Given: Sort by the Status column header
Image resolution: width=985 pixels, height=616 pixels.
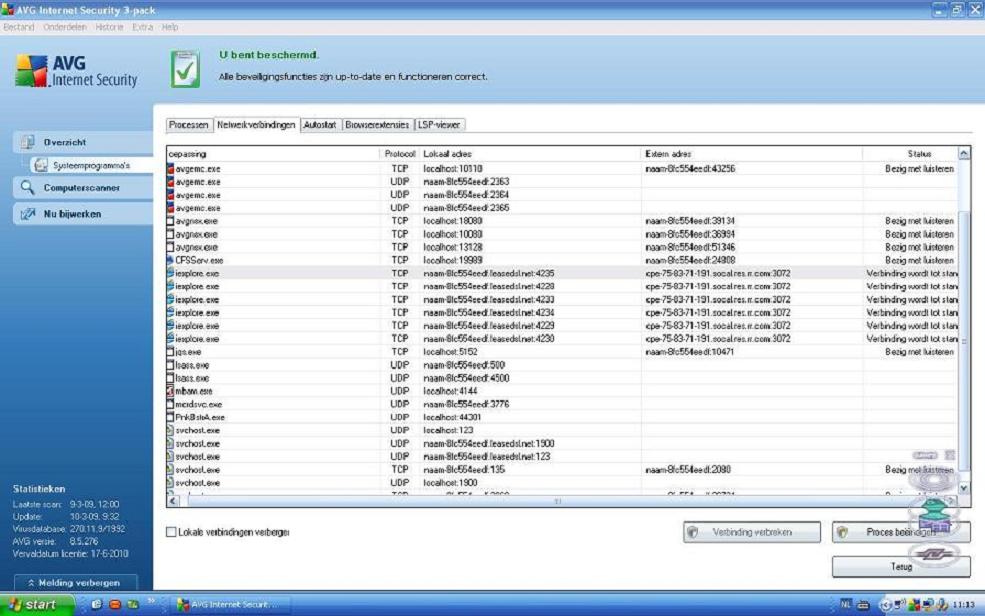Looking at the screenshot, I should pos(910,154).
